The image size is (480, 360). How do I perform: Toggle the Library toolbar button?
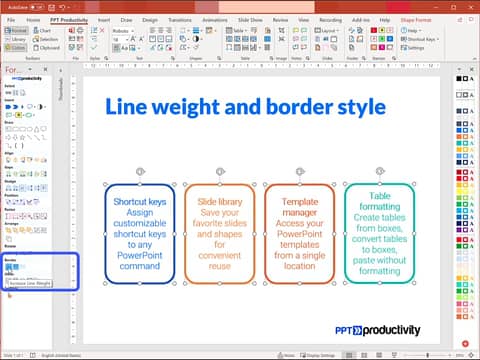pyautogui.click(x=15, y=39)
